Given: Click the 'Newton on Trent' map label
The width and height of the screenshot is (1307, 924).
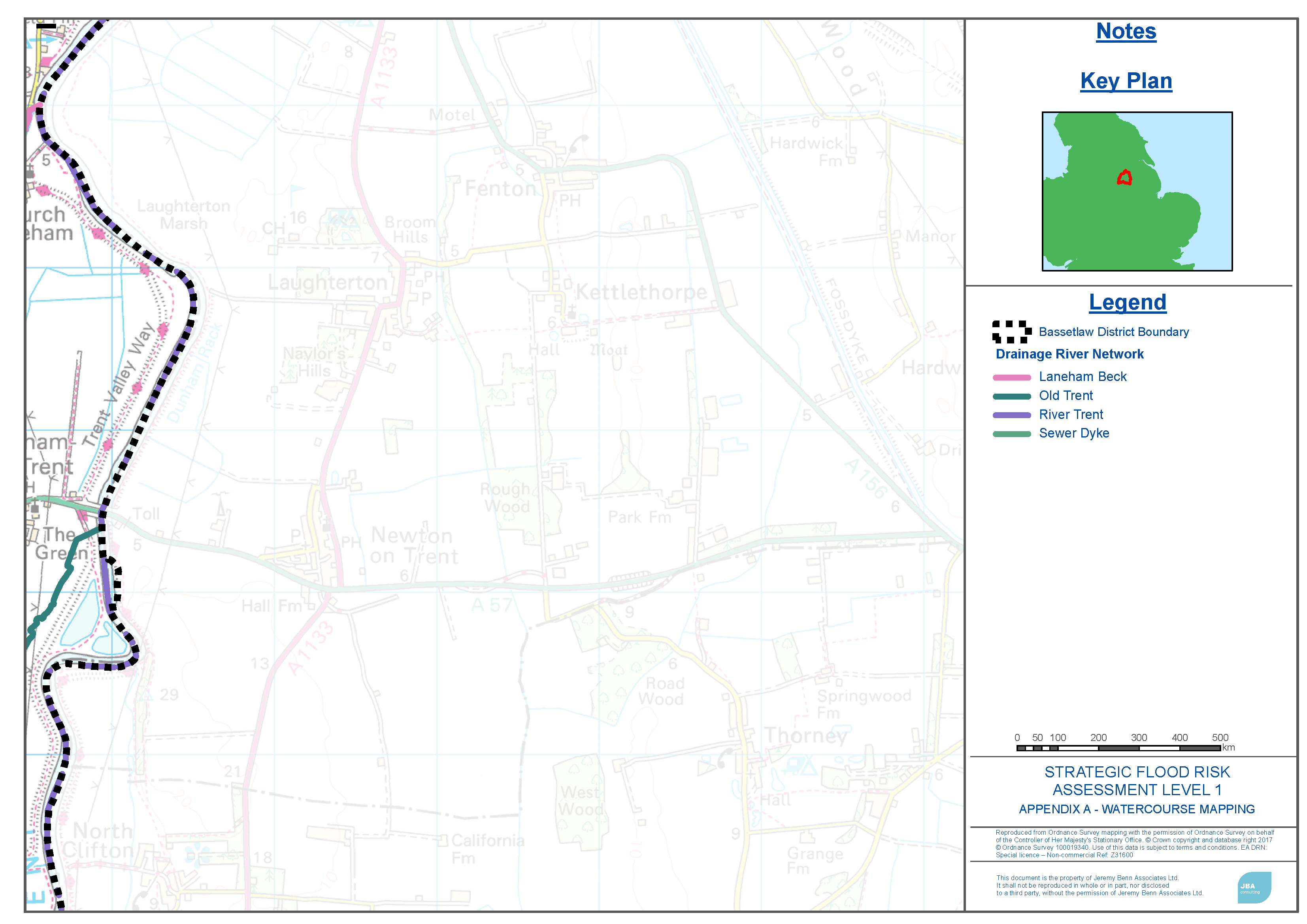Looking at the screenshot, I should tap(414, 545).
